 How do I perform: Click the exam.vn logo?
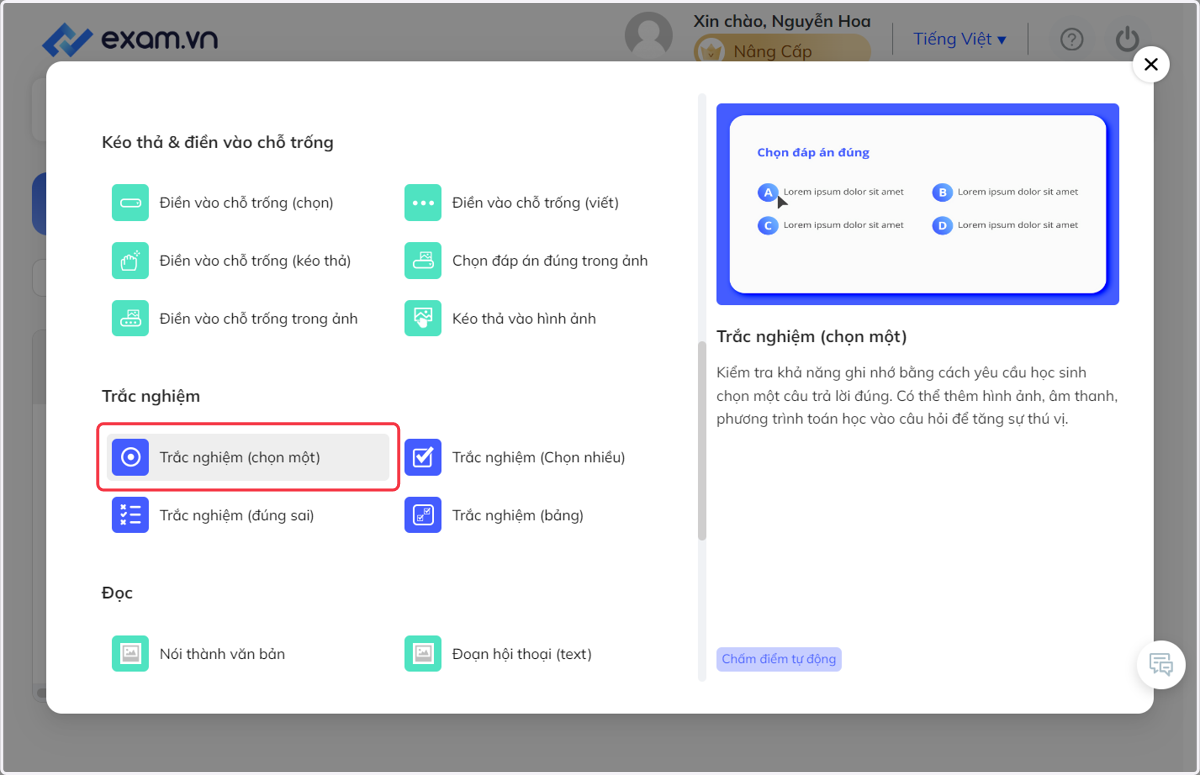pyautogui.click(x=129, y=39)
